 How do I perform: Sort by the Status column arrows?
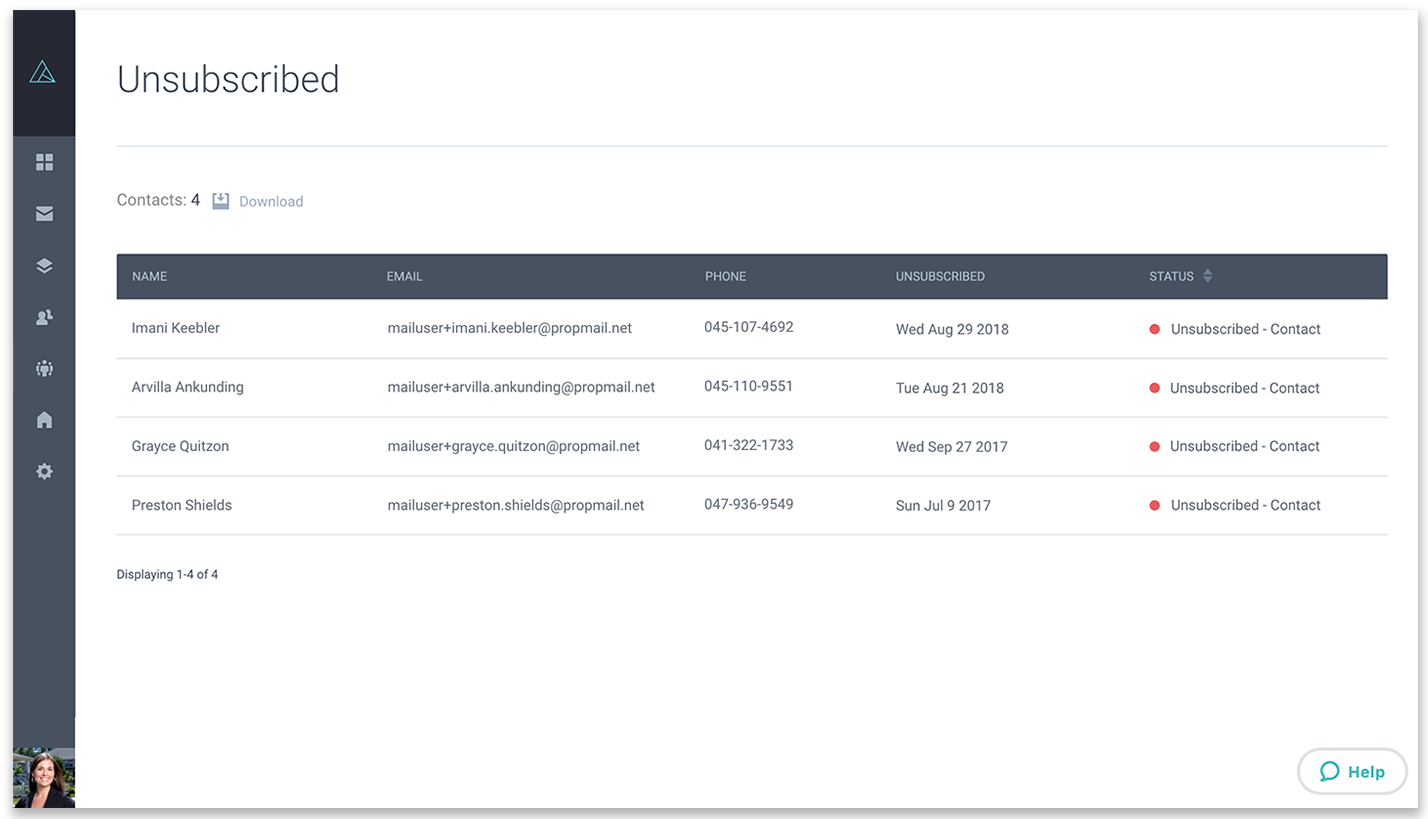coord(1207,276)
